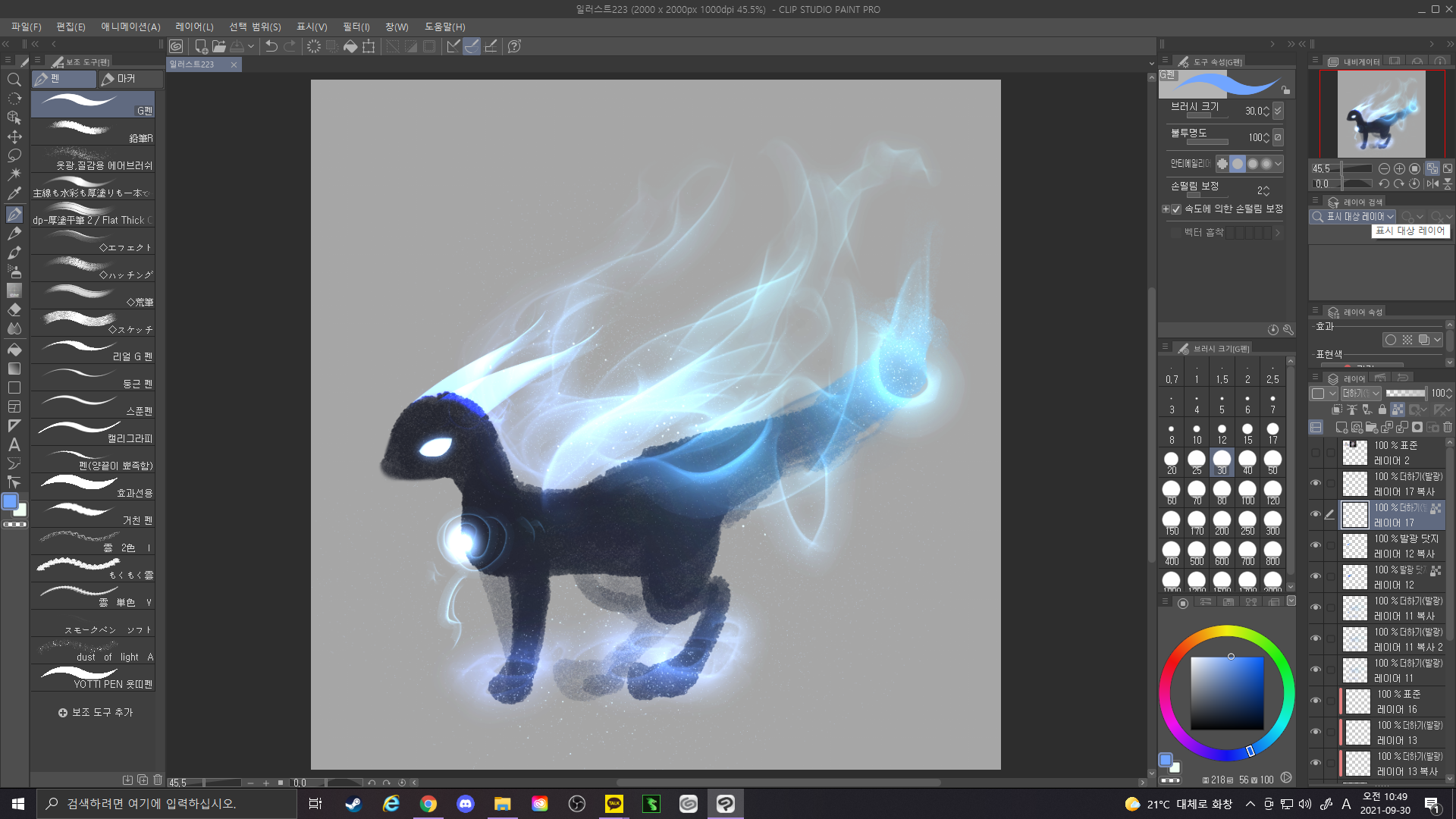The width and height of the screenshot is (1456, 819).
Task: Select the Eraser tool
Action: pos(14,310)
